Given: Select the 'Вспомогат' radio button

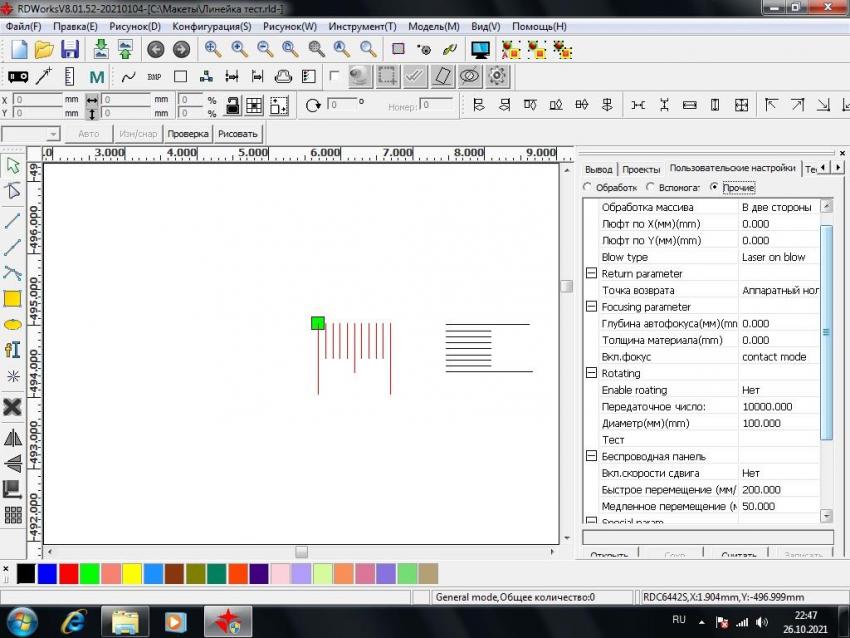Looking at the screenshot, I should [651, 187].
